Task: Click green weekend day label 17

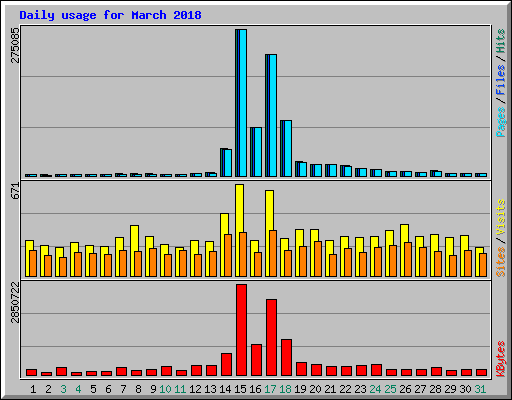Action: [270, 389]
